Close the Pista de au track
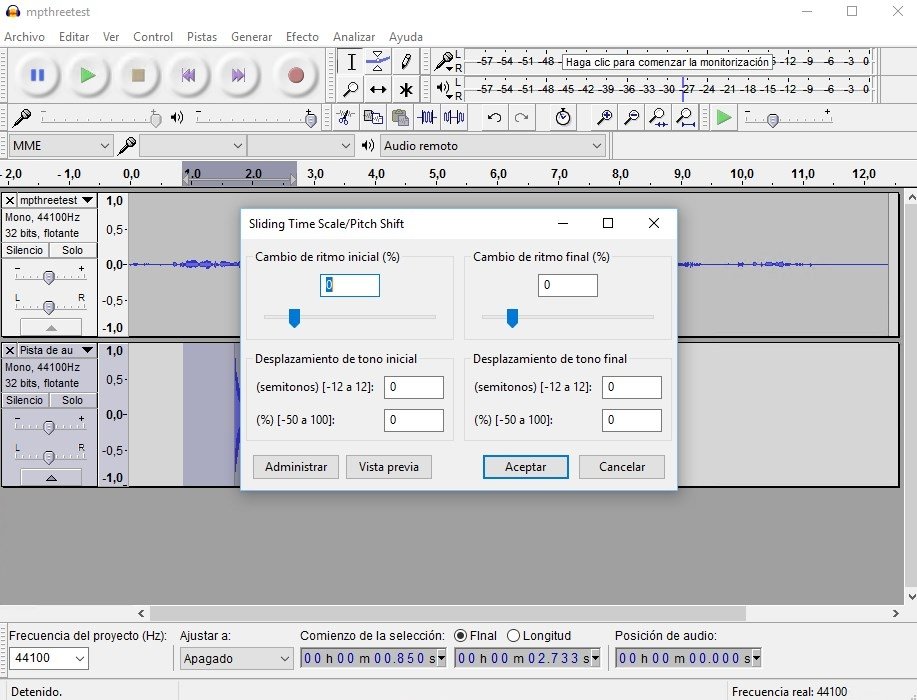The height and width of the screenshot is (700, 917). point(9,350)
